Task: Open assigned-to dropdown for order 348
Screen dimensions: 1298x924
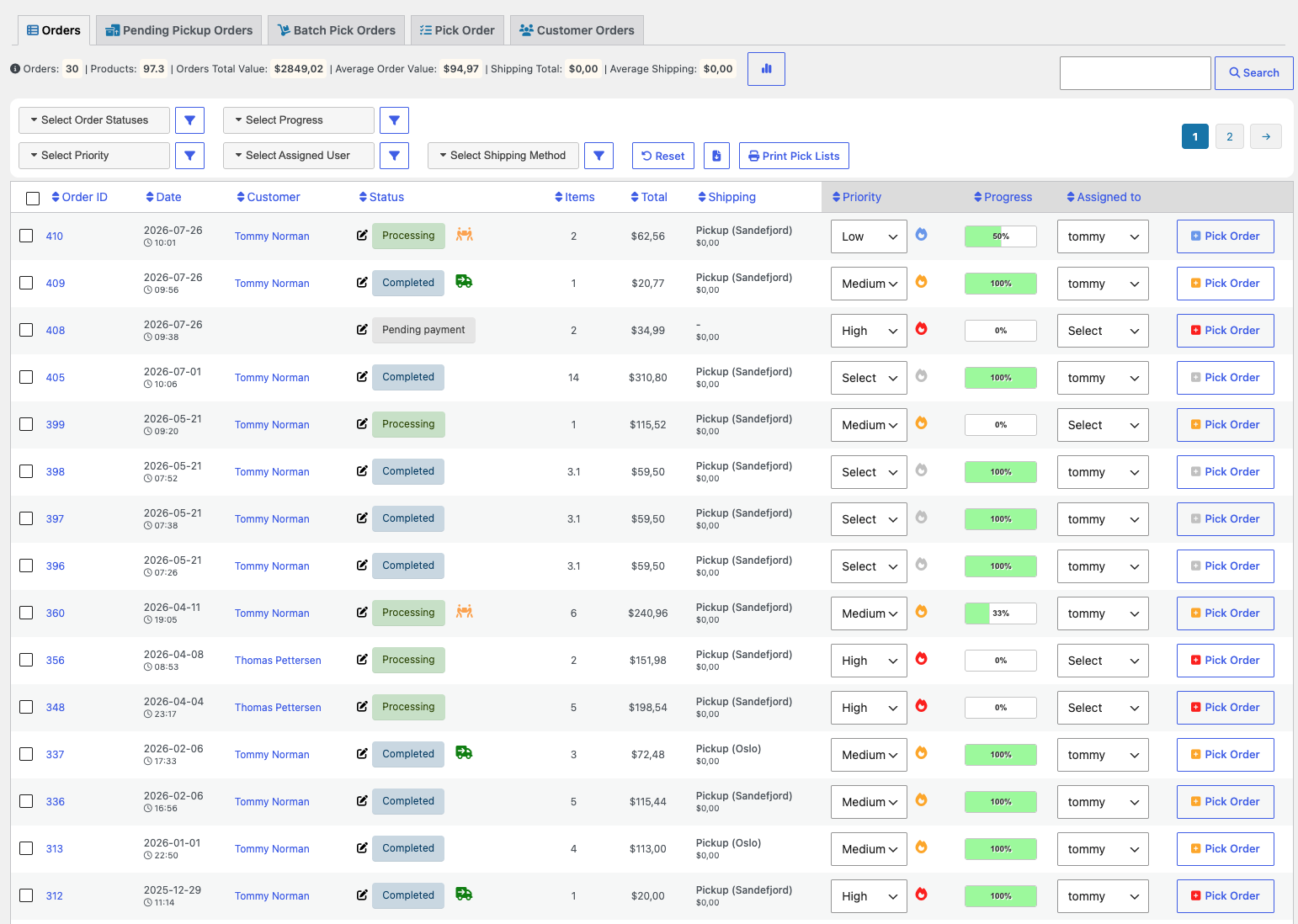Action: tap(1103, 708)
